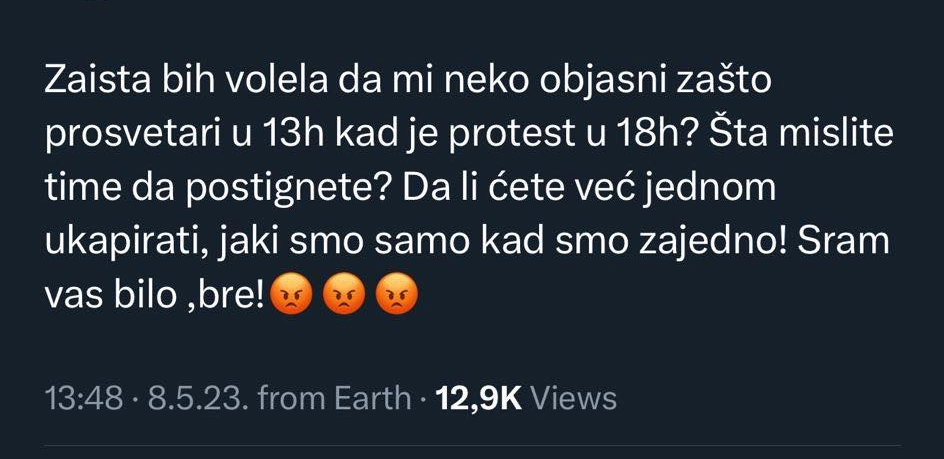
Task: Click the middle angry face emoji
Action: click(343, 296)
